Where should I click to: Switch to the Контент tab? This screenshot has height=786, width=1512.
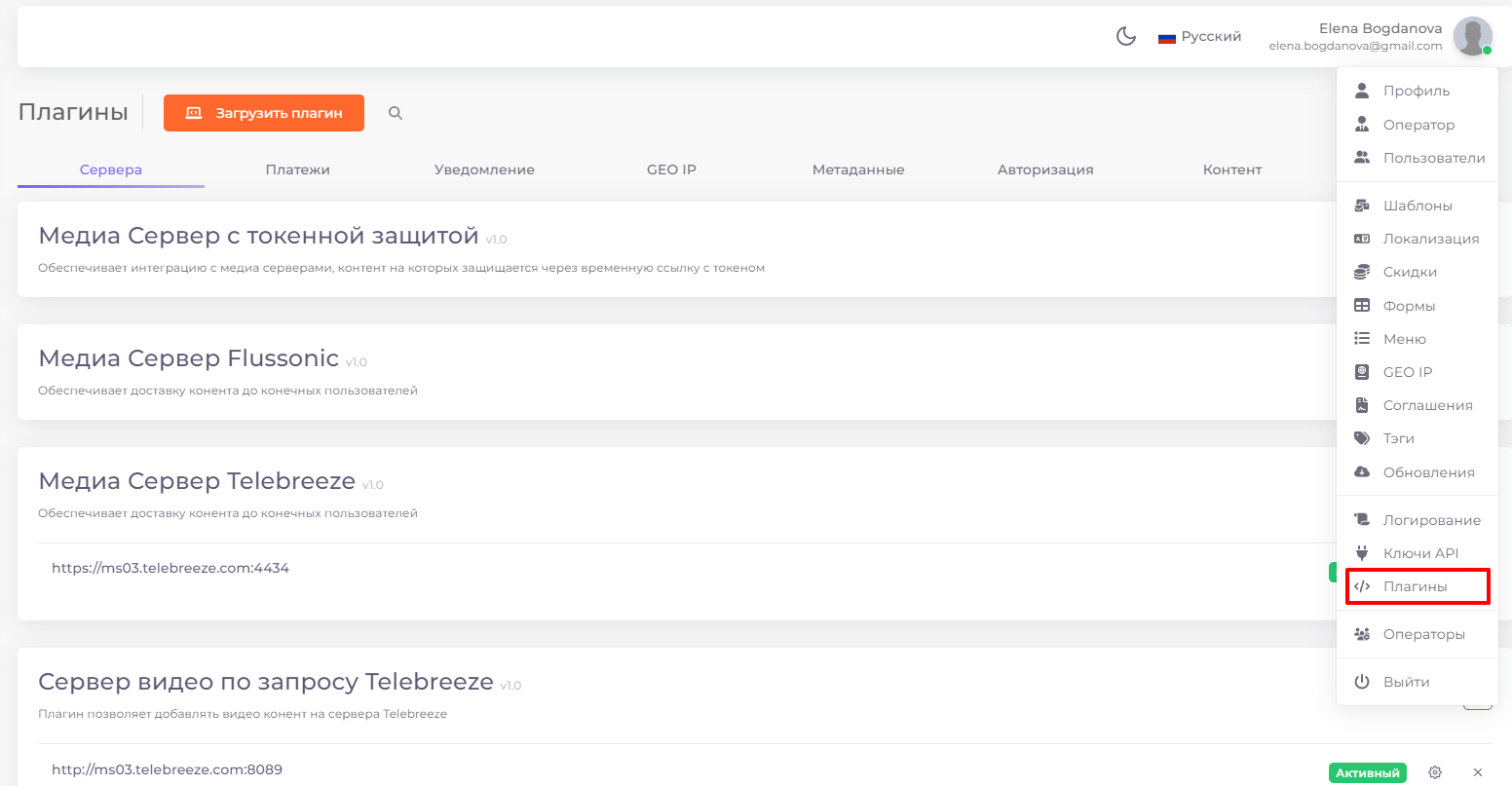tap(1232, 169)
